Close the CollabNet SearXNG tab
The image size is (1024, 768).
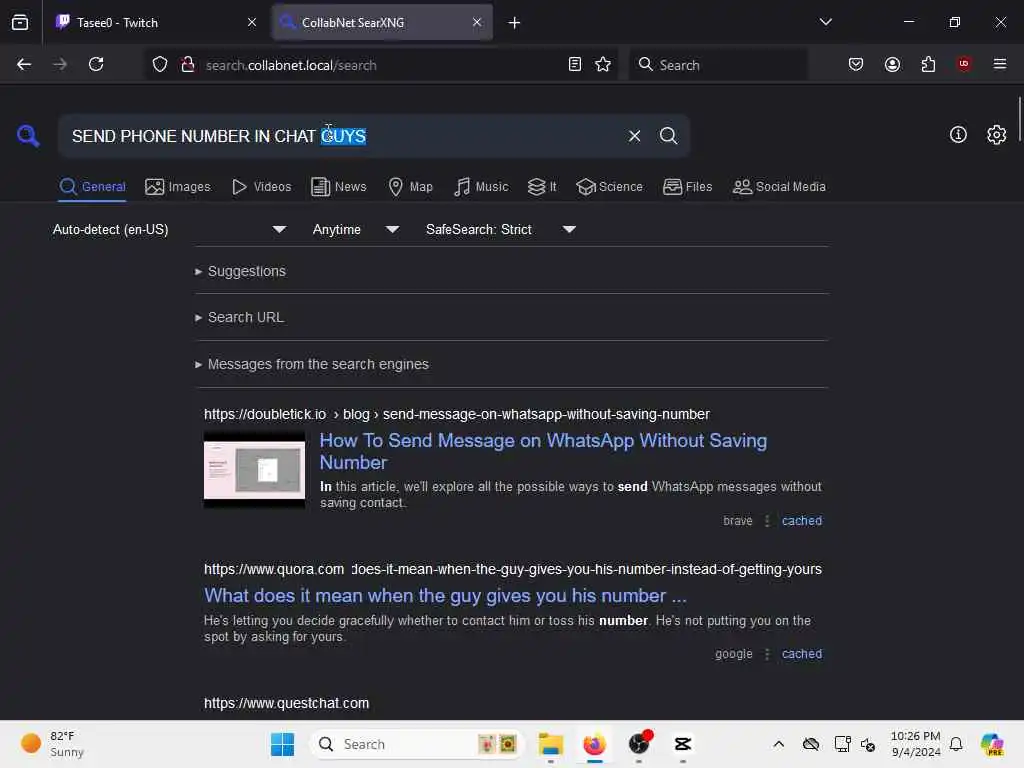[477, 22]
